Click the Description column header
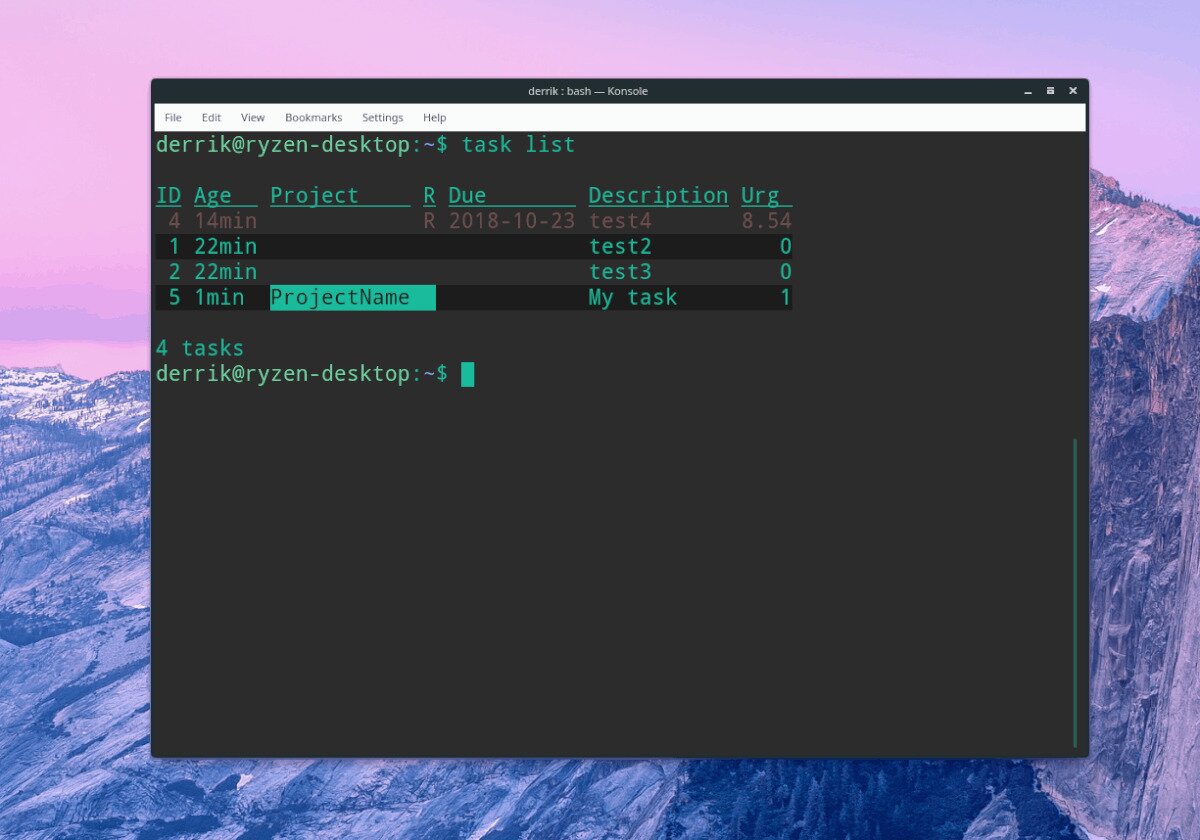The height and width of the screenshot is (840, 1200). tap(658, 196)
